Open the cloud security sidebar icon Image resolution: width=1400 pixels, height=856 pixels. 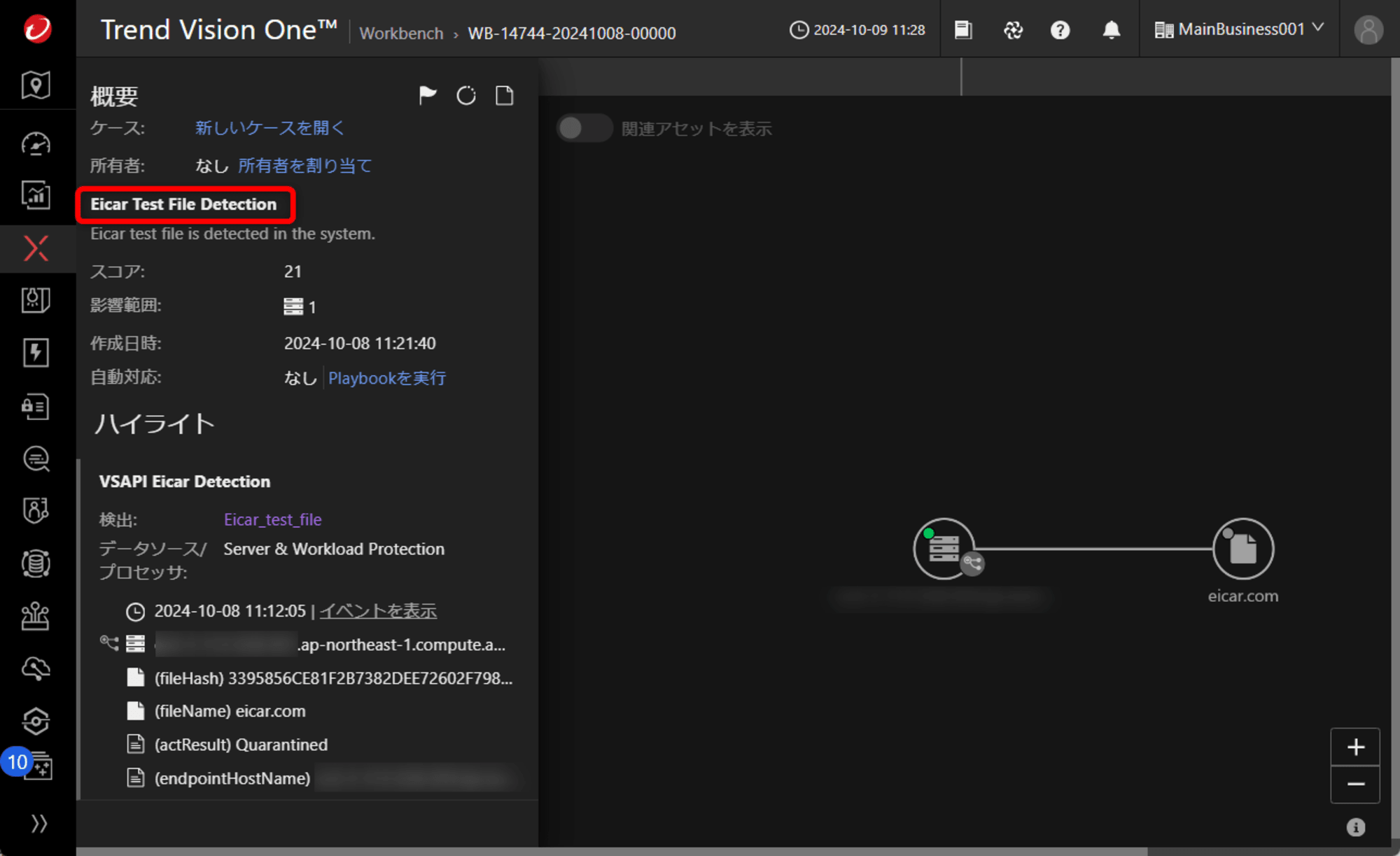tap(36, 668)
